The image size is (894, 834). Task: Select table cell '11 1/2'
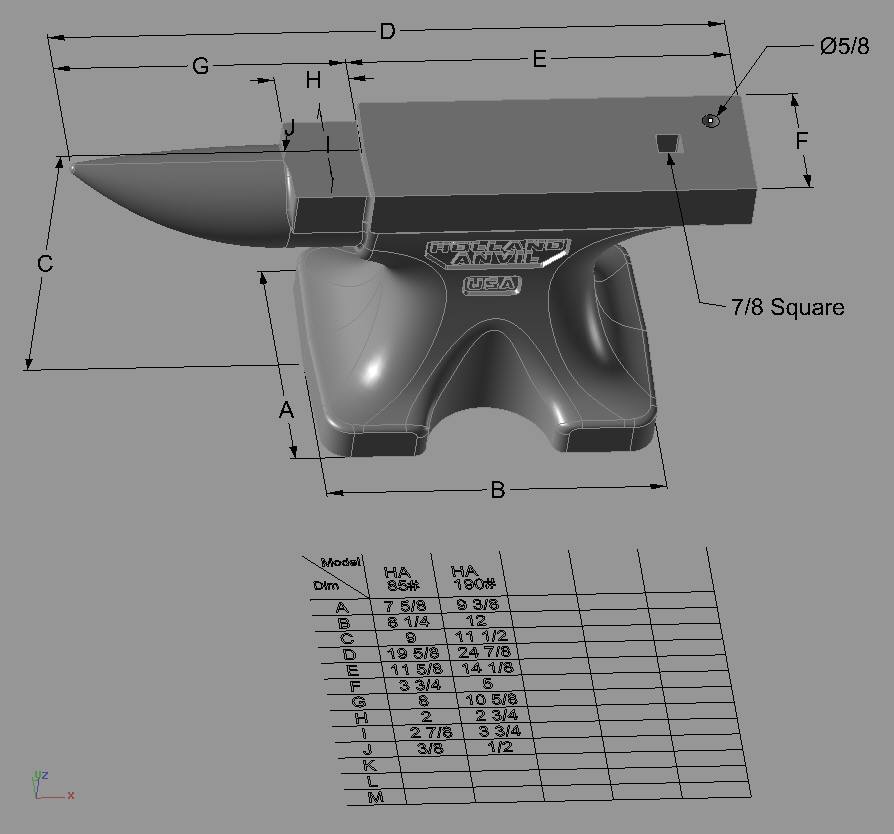[481, 636]
